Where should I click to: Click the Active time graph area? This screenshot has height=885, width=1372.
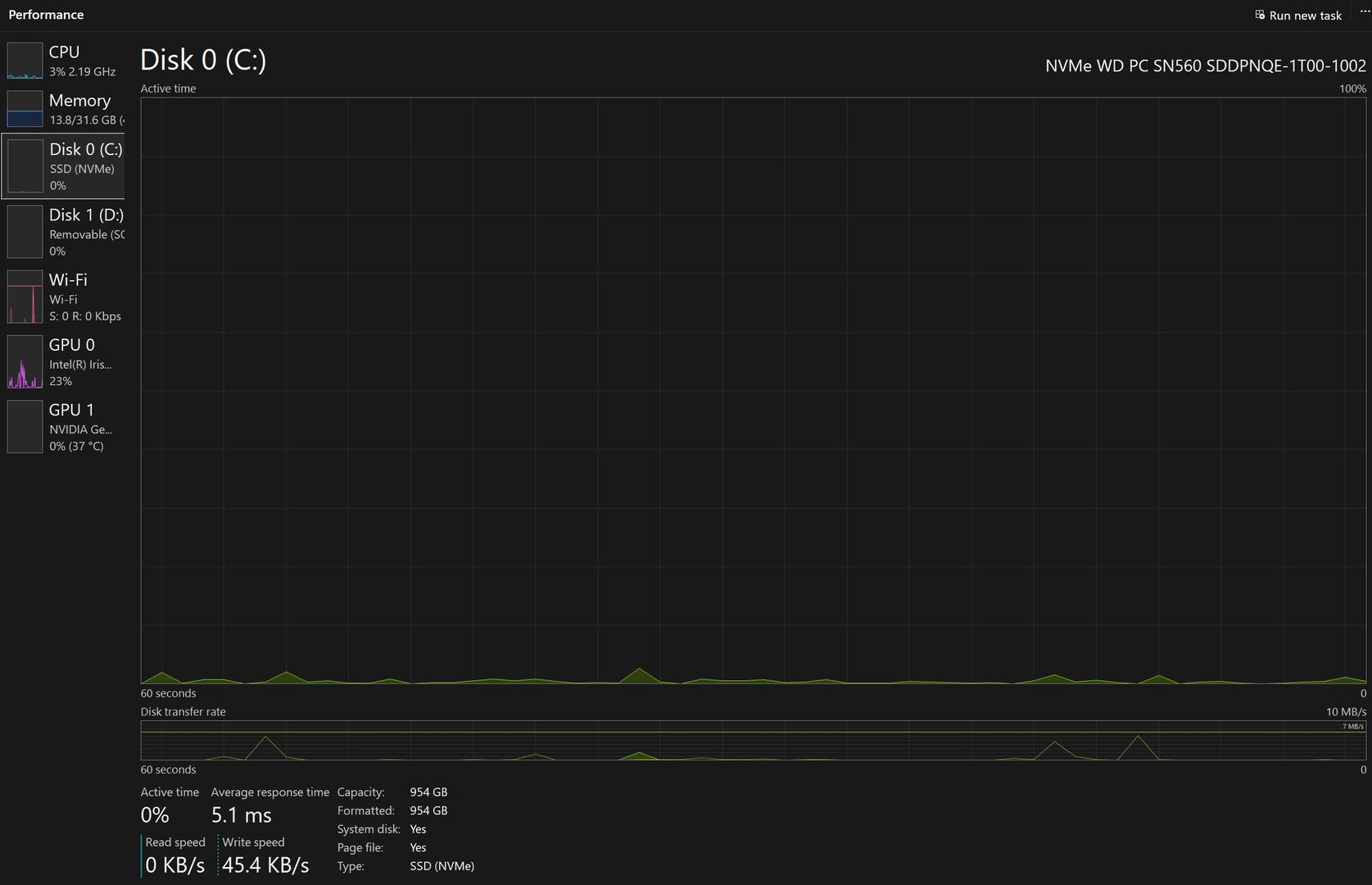pyautogui.click(x=753, y=390)
